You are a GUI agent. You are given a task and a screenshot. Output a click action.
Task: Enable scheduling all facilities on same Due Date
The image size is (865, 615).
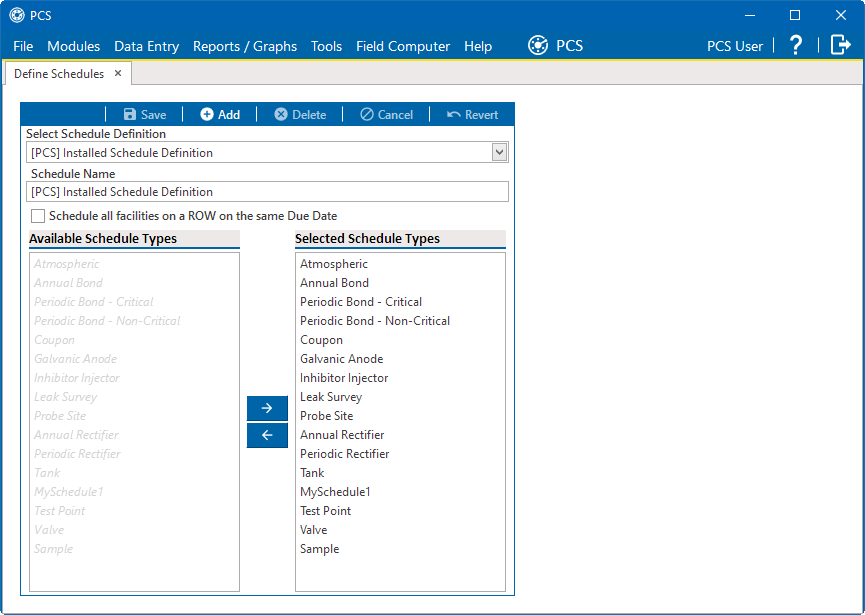click(x=38, y=216)
